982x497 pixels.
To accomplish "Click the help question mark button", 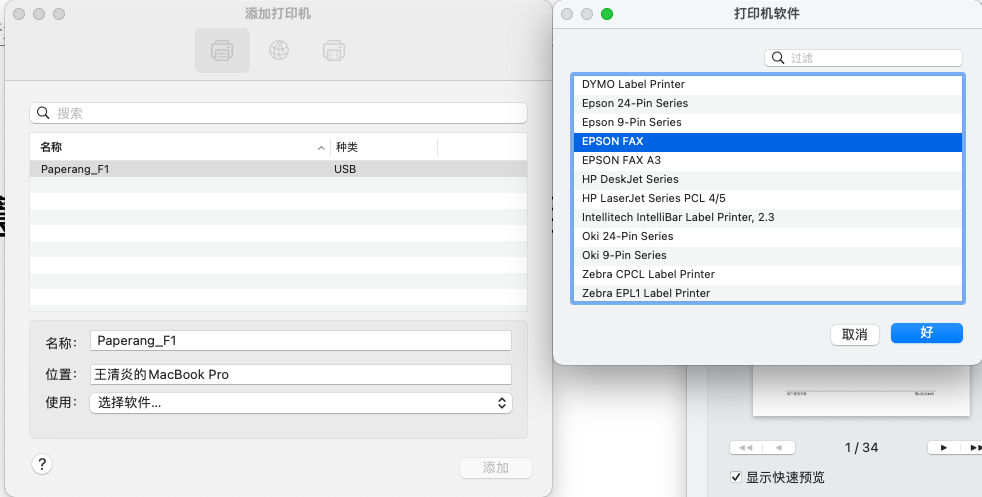I will click(42, 464).
